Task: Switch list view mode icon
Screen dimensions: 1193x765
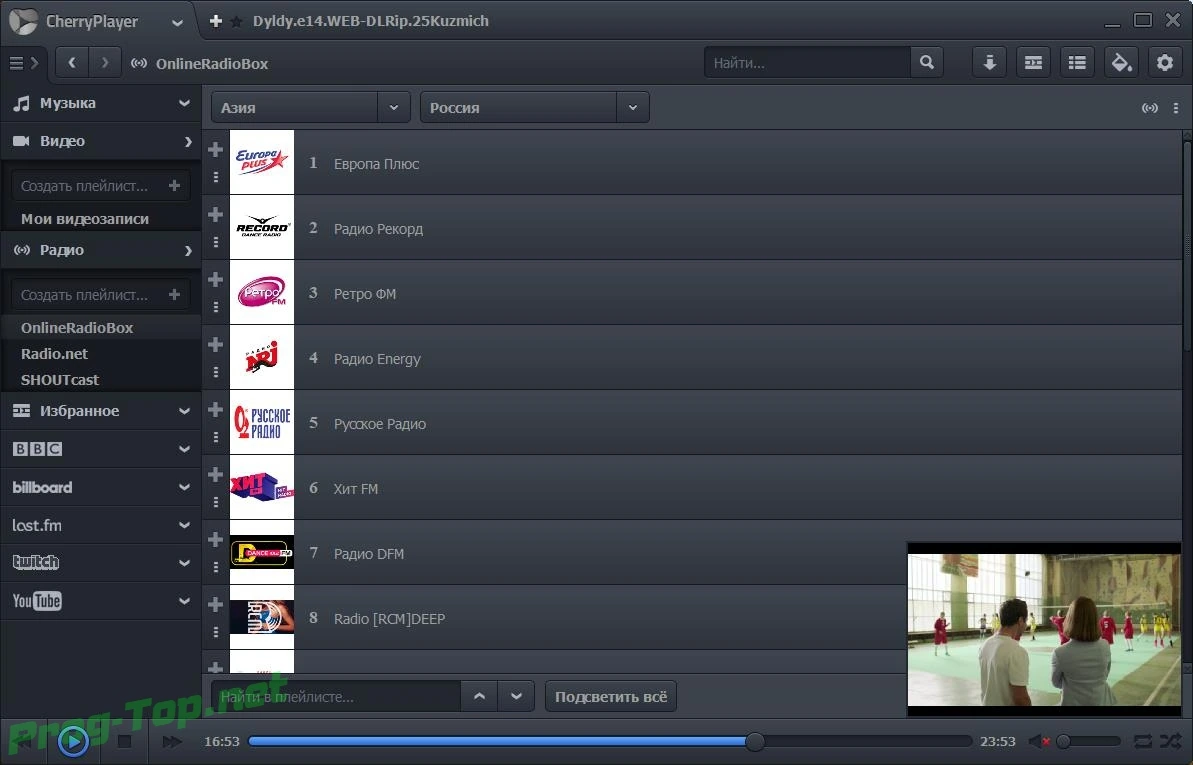Action: click(1077, 62)
